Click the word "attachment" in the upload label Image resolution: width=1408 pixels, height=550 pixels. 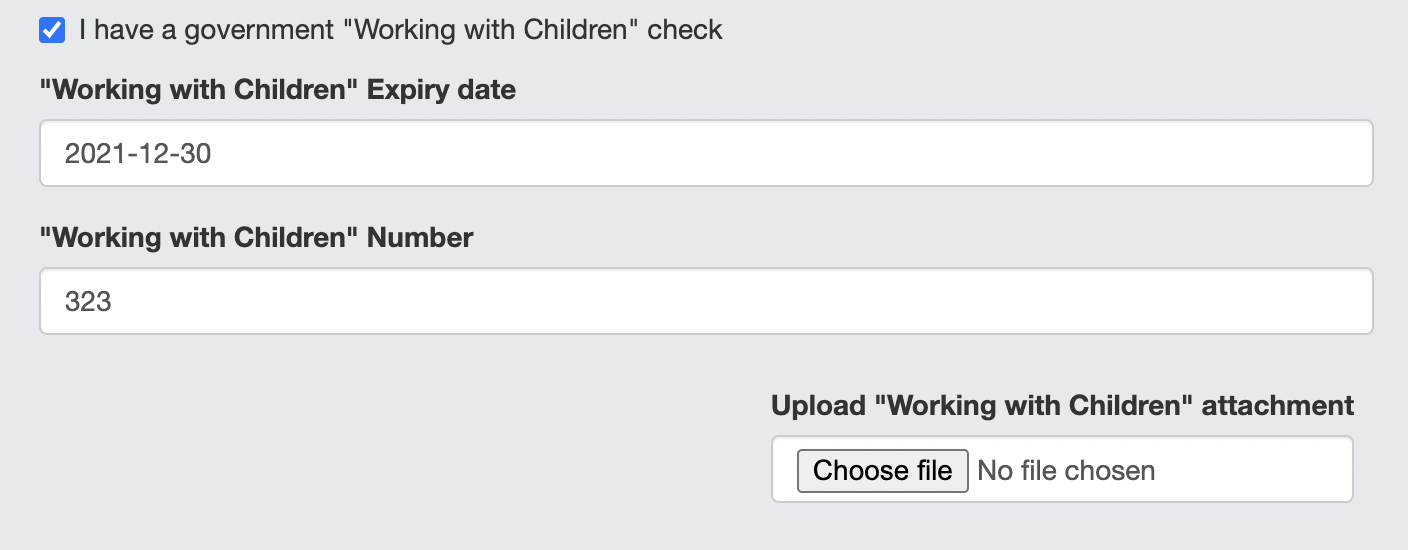tap(1277, 405)
